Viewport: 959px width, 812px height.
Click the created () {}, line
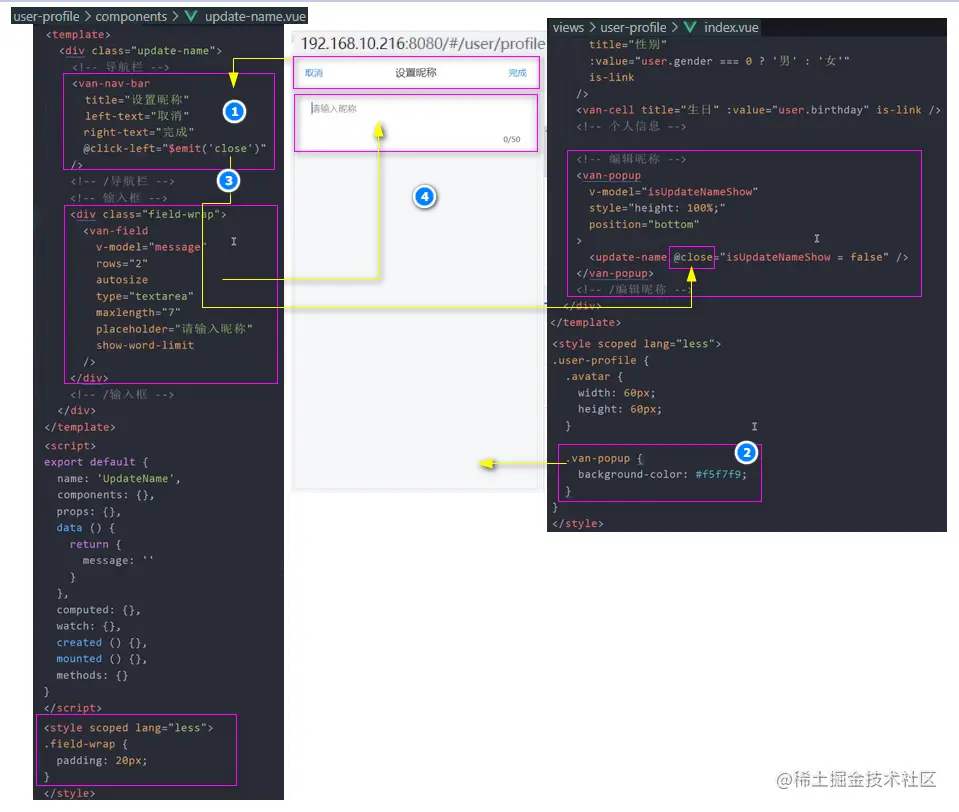102,643
